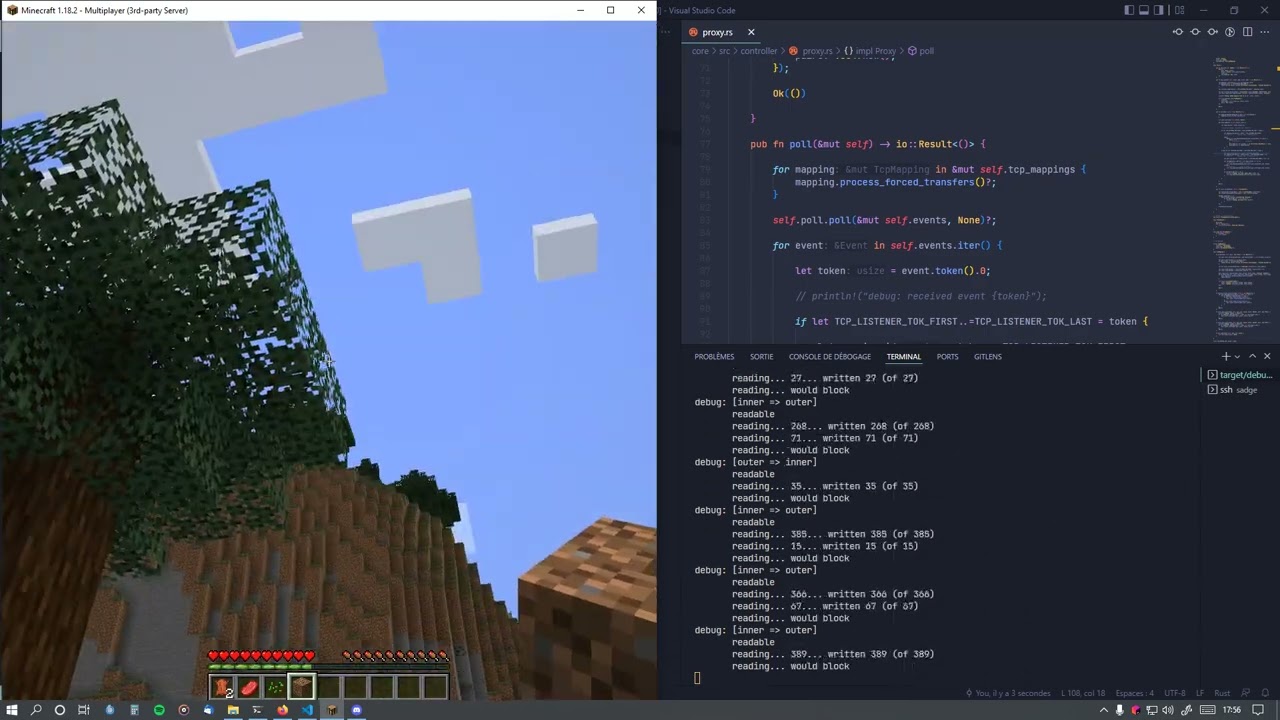This screenshot has height=720, width=1280.
Task: Toggle primary sidebar layout icon in VS Code
Action: (x=1129, y=10)
